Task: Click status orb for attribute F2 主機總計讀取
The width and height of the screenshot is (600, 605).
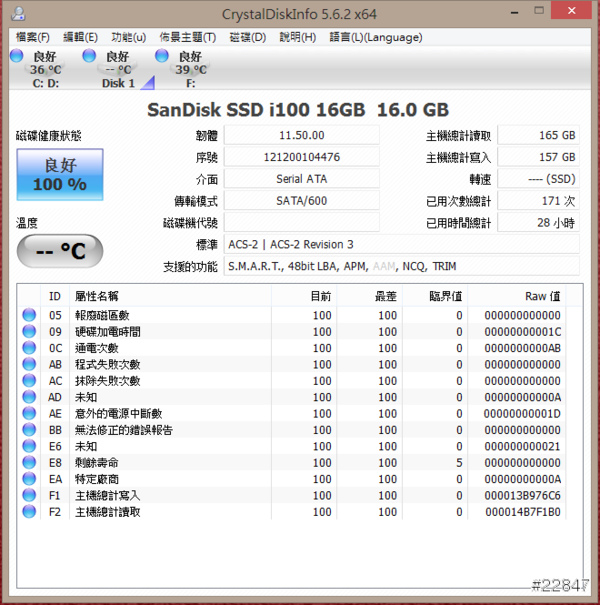Action: tap(29, 512)
